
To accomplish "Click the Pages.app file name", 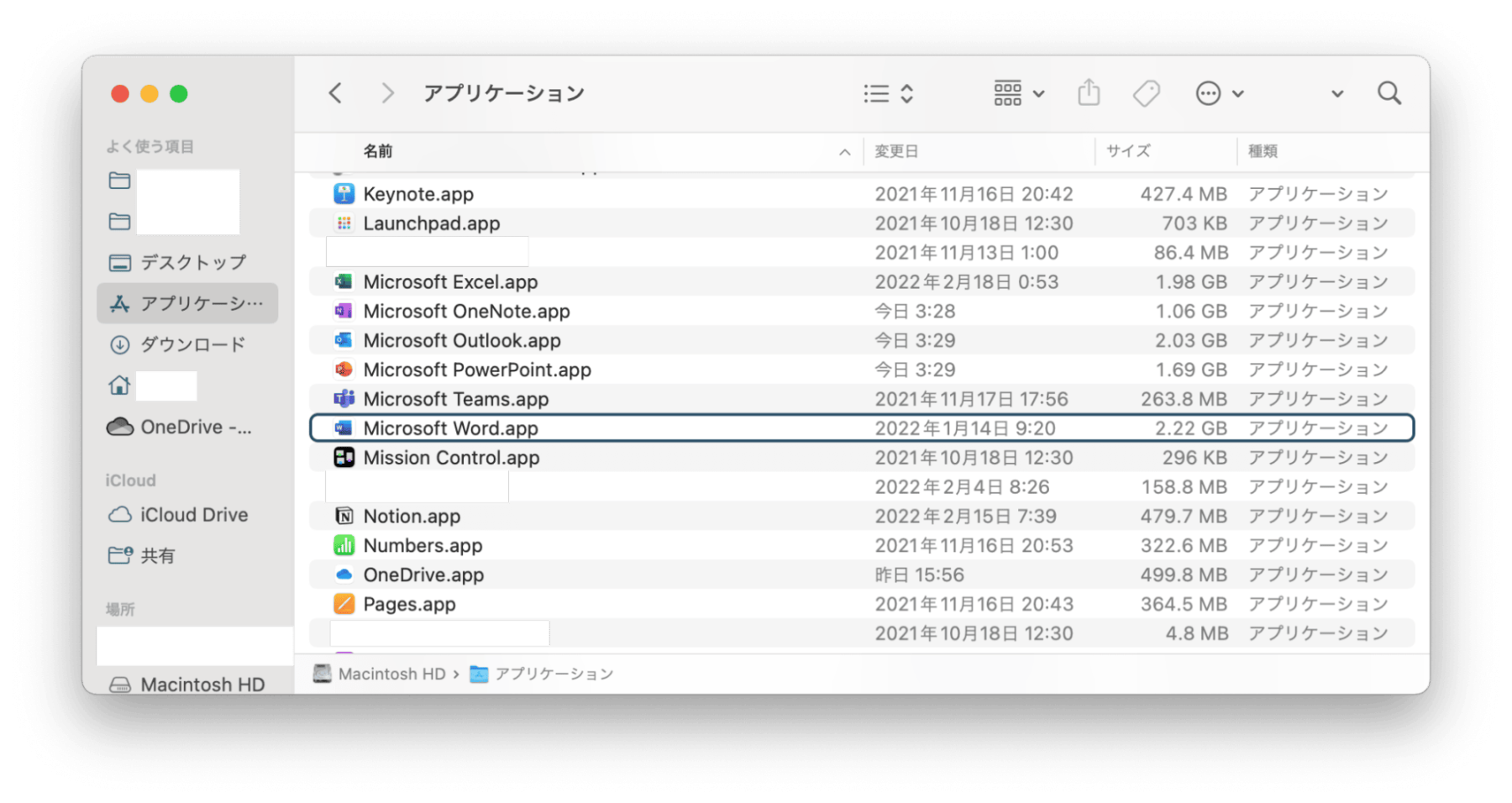I will click(410, 604).
